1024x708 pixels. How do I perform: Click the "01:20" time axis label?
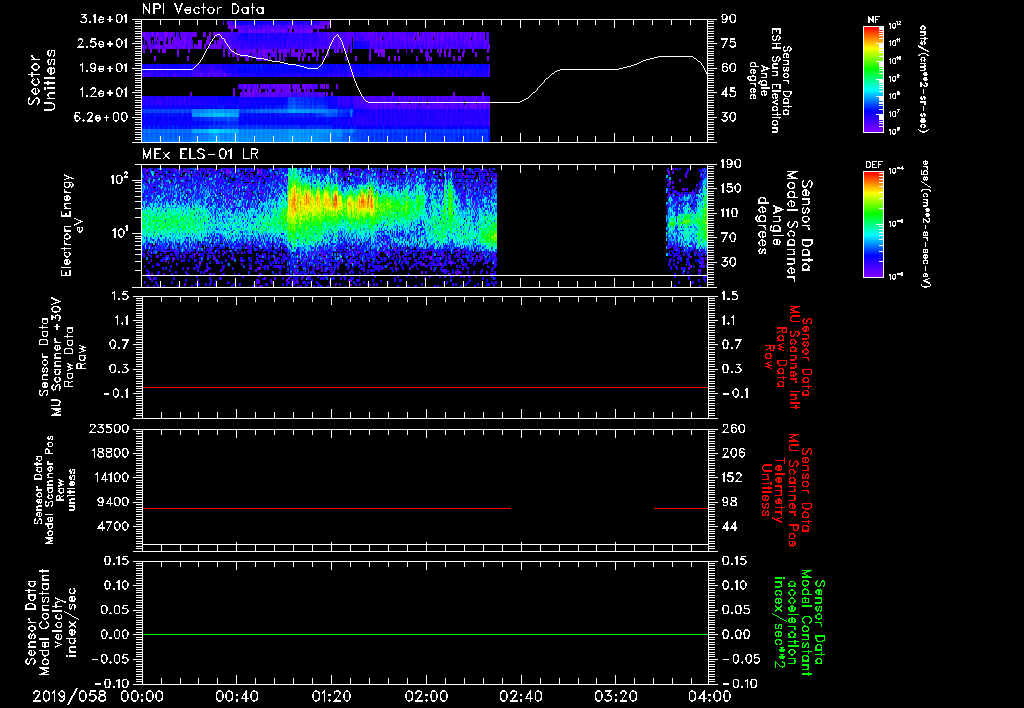331,697
